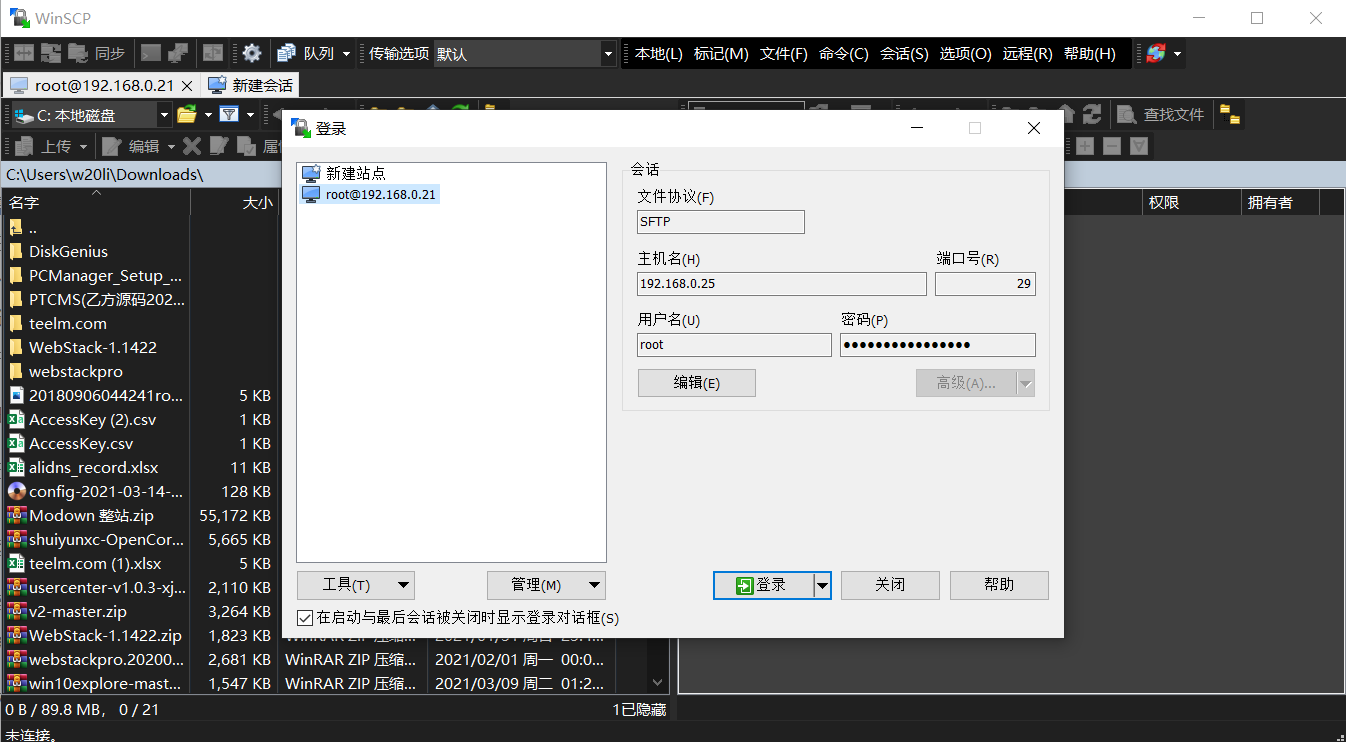Open the 帮助(H) menu
The height and width of the screenshot is (742, 1346).
(x=1089, y=53)
